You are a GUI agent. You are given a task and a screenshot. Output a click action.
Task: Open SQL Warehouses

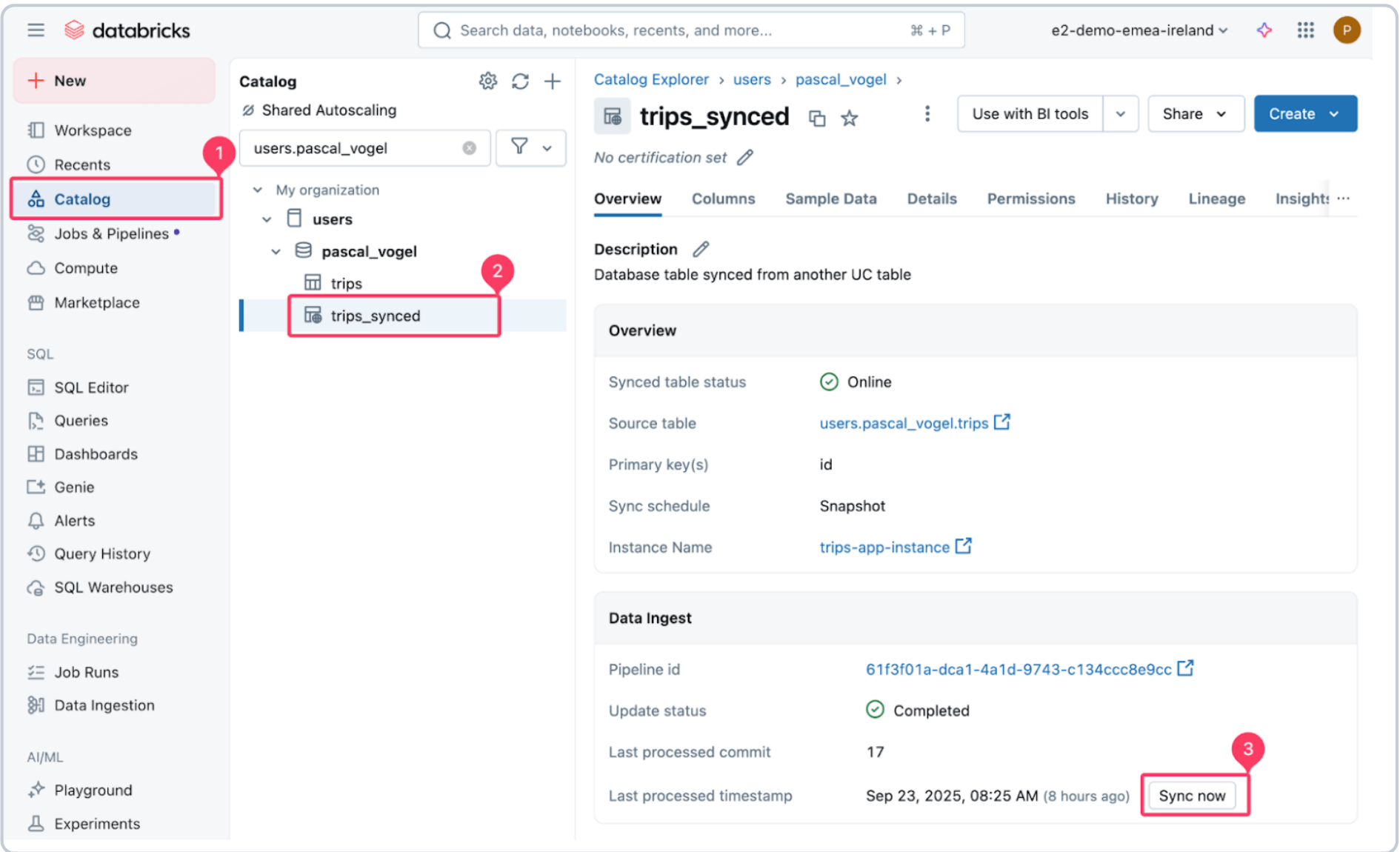pos(115,588)
